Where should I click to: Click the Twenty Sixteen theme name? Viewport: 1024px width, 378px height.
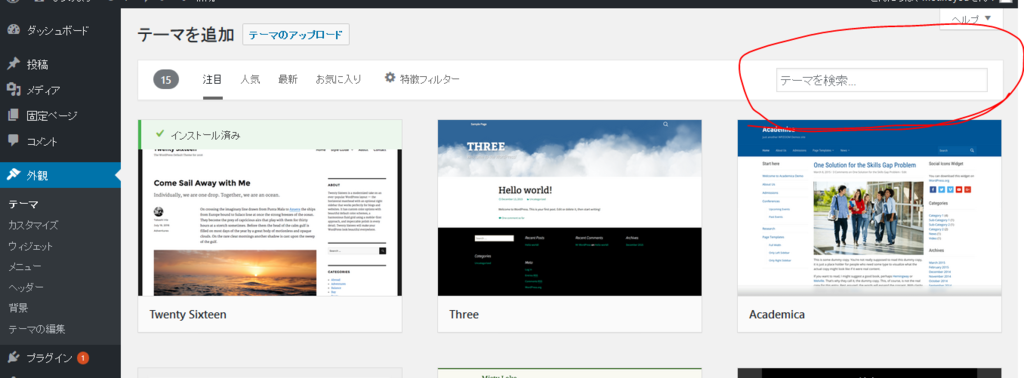pyautogui.click(x=188, y=314)
